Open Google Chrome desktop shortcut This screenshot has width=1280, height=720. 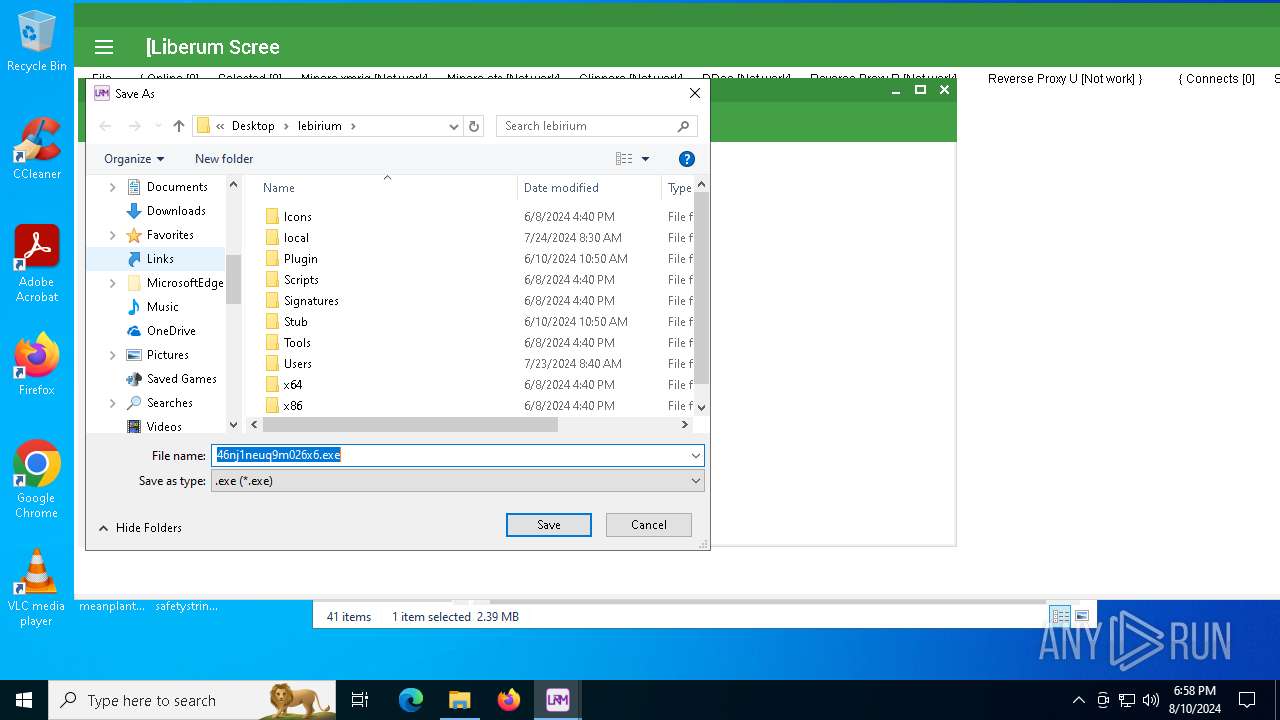37,480
